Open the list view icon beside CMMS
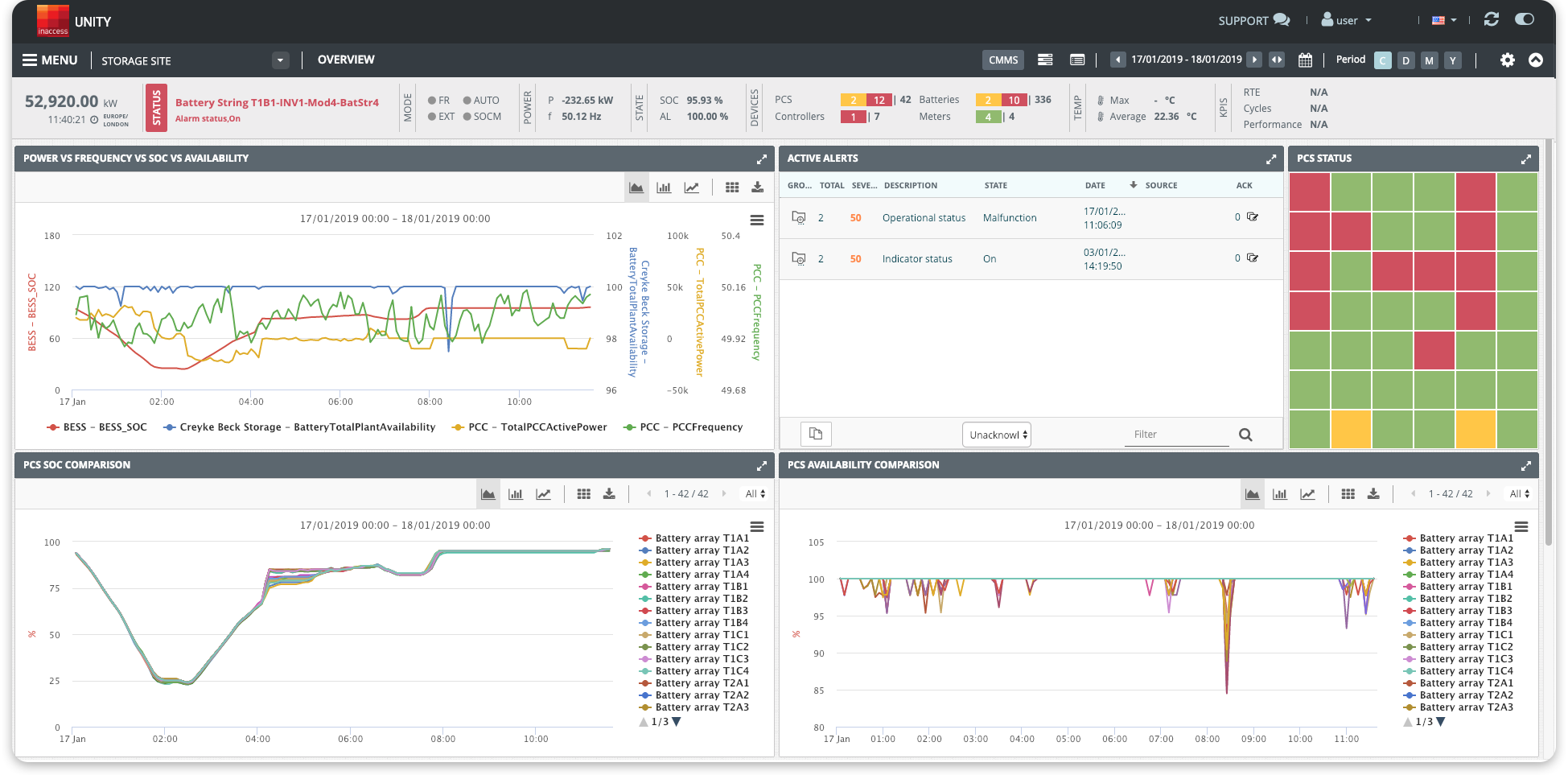 tap(1045, 60)
